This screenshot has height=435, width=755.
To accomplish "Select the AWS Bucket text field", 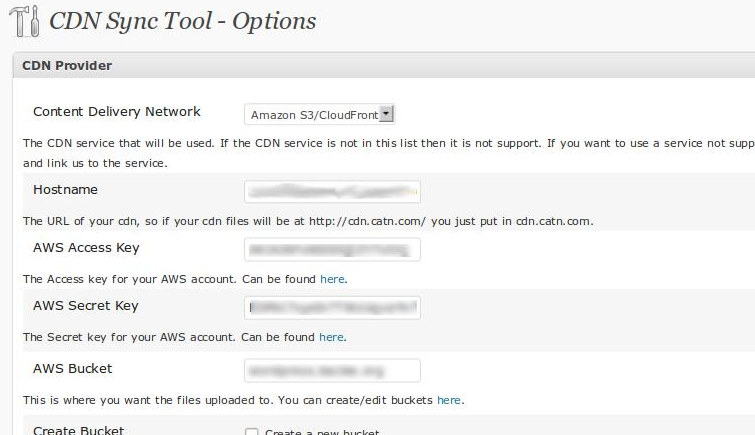I will coord(332,370).
